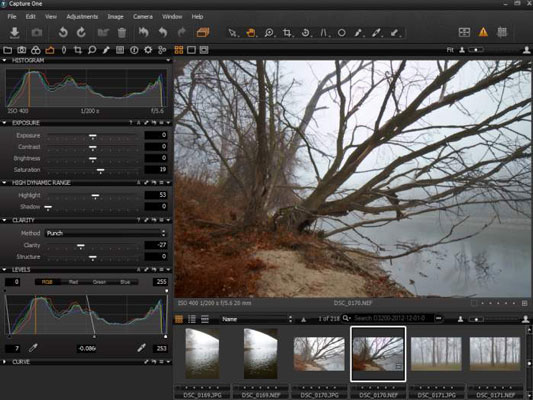Open the Exposure tool tab highlighted orange
This screenshot has width=533, height=400.
tap(50, 50)
